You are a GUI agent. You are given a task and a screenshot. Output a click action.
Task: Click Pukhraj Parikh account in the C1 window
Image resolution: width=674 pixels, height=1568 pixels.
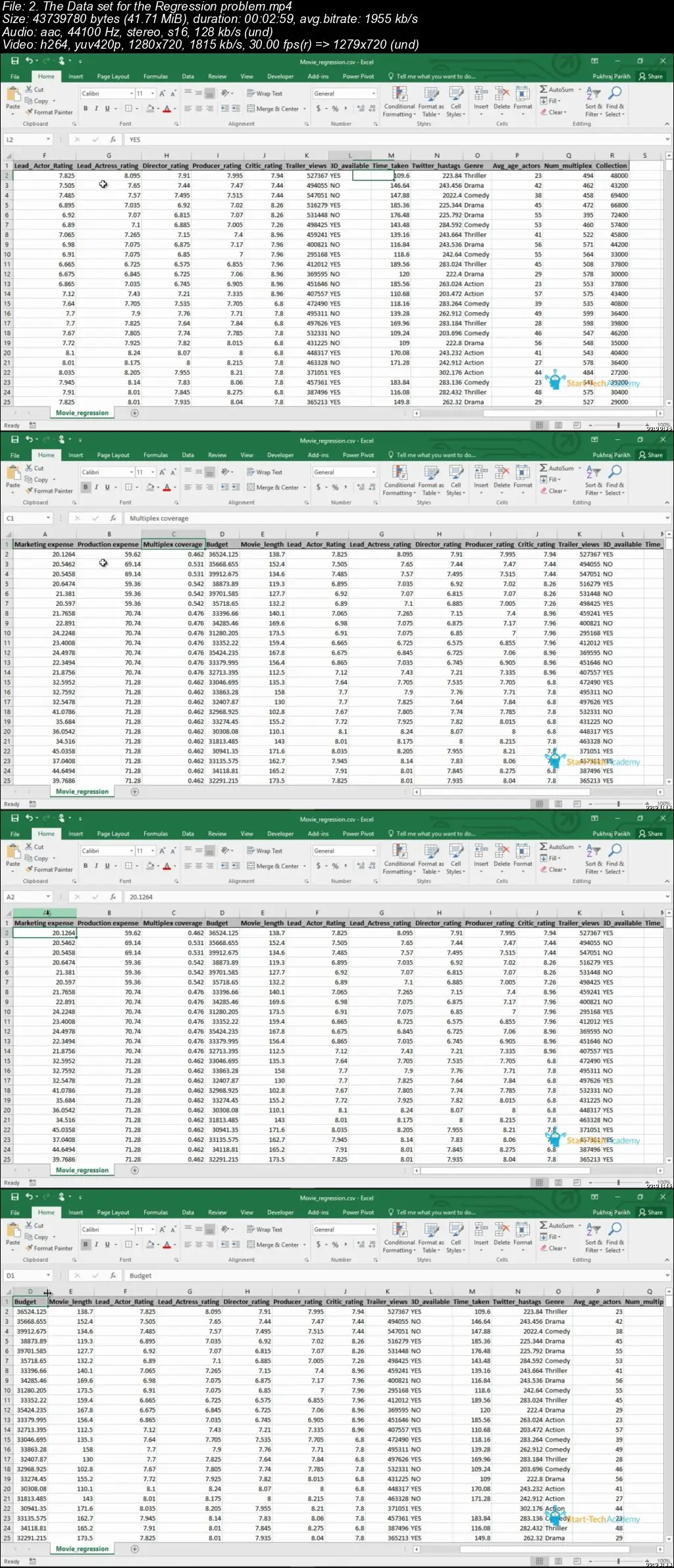click(x=611, y=455)
